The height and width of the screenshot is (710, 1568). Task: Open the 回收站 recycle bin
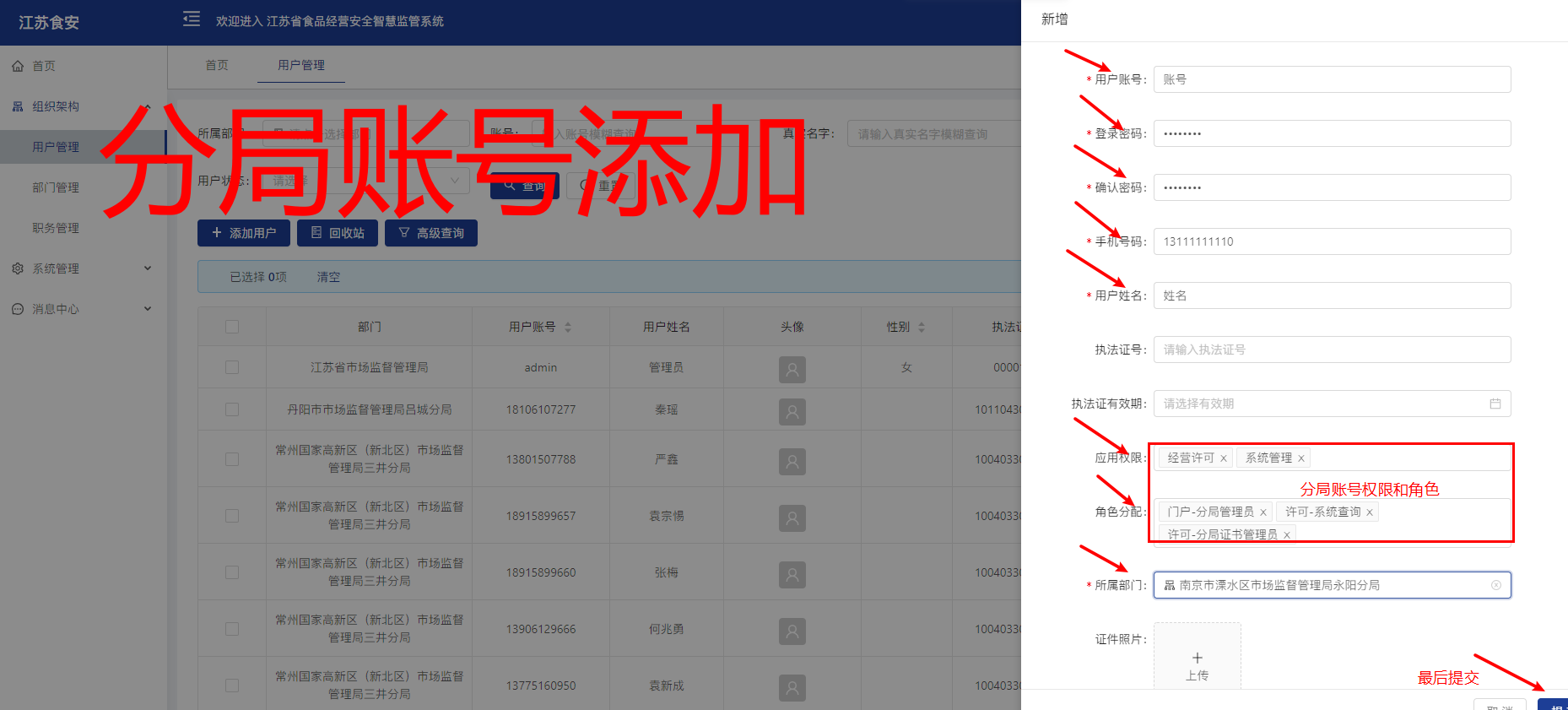[338, 233]
